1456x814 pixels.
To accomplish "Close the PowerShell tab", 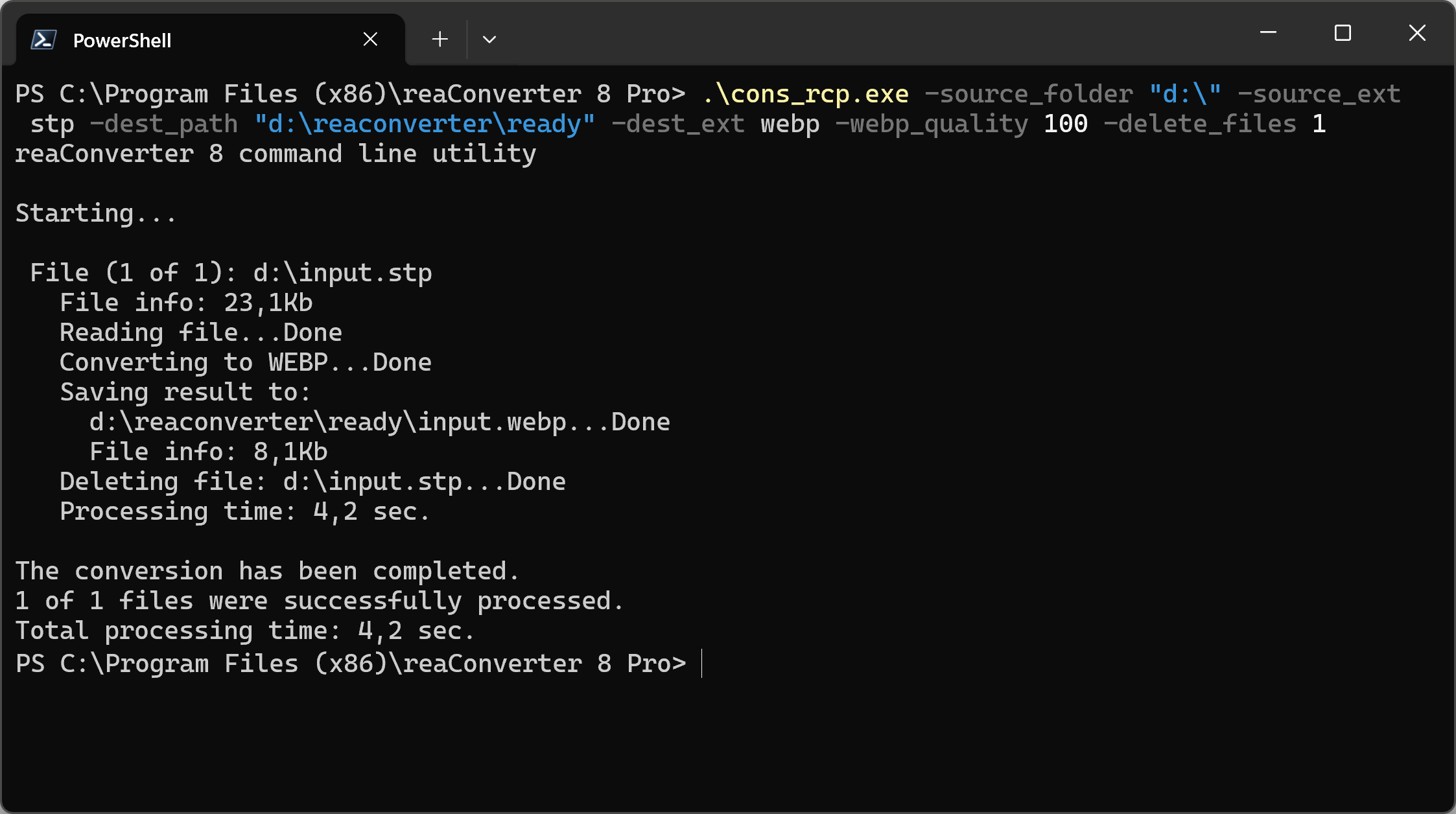I will click(x=370, y=39).
